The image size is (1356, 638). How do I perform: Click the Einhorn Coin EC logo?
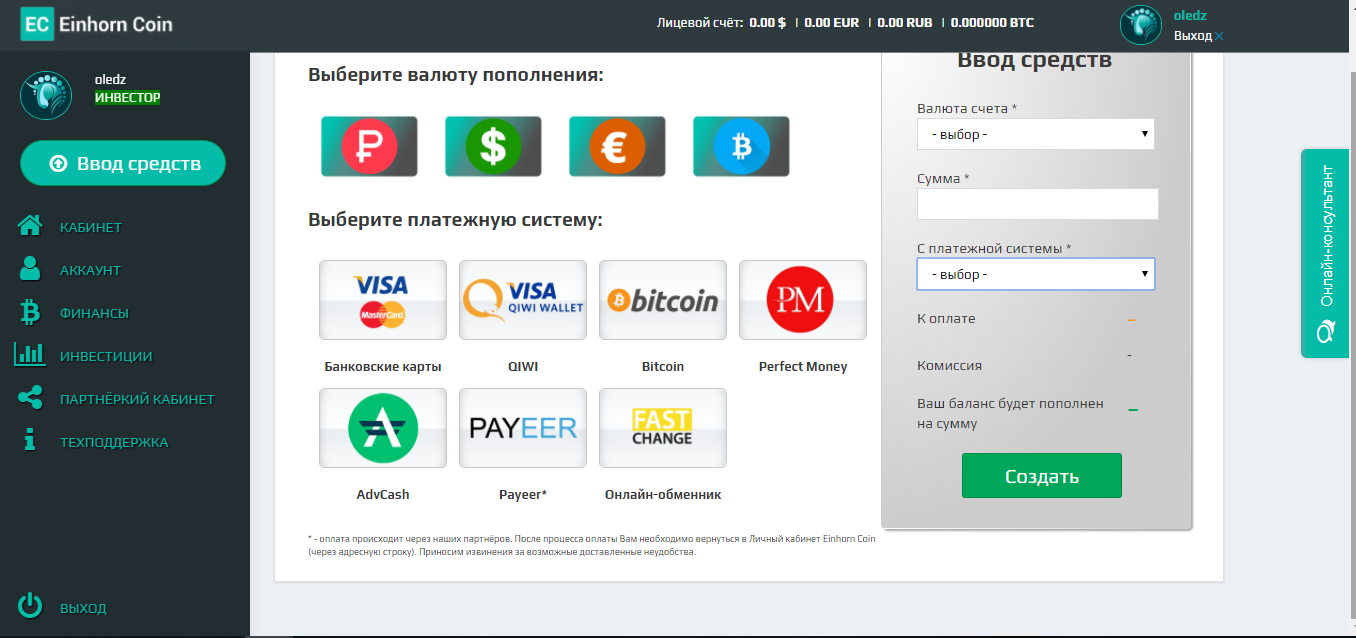[x=37, y=25]
